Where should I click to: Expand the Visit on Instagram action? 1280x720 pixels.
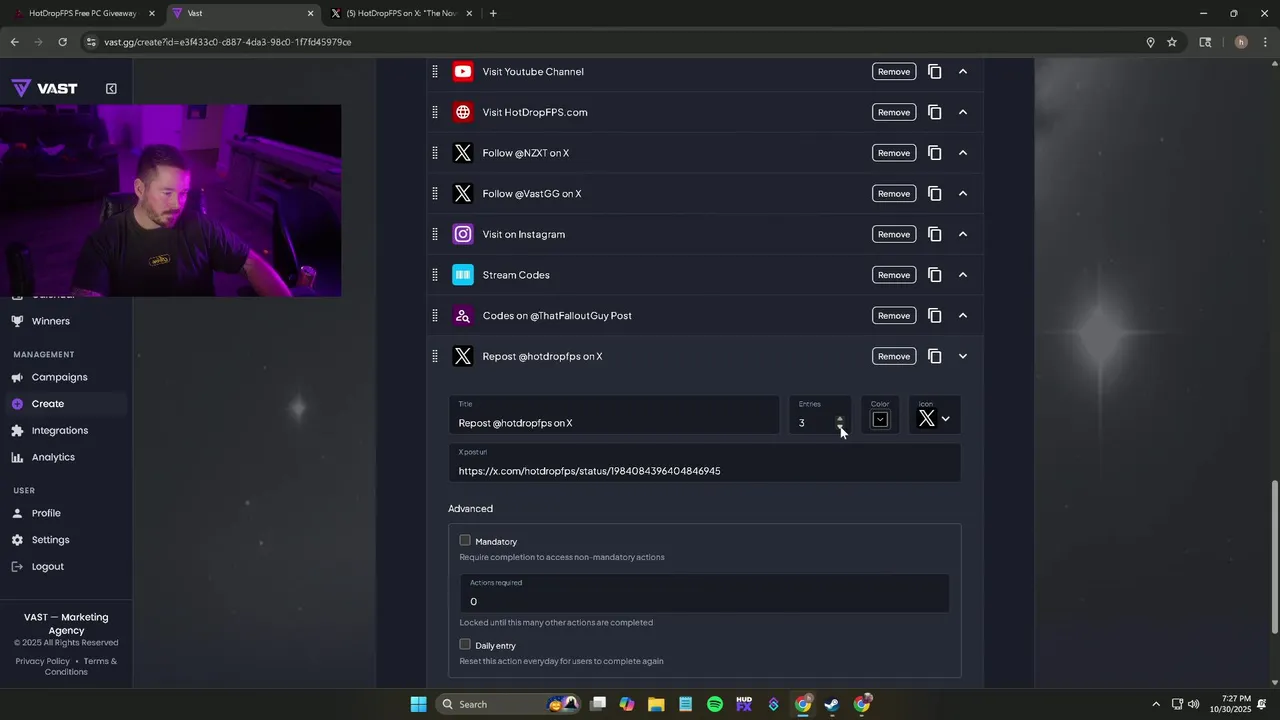point(963,234)
